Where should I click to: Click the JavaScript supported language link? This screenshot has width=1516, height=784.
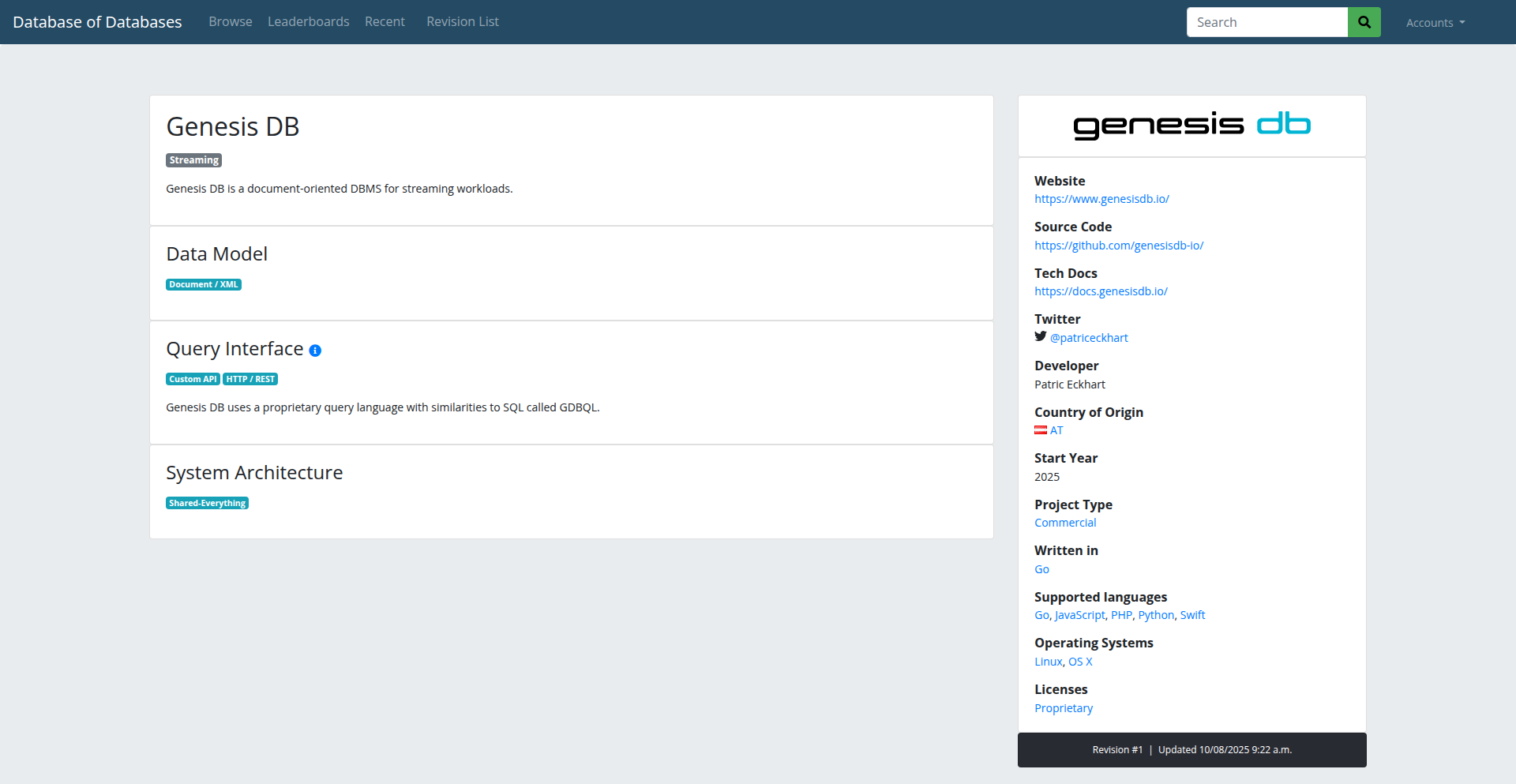1080,615
